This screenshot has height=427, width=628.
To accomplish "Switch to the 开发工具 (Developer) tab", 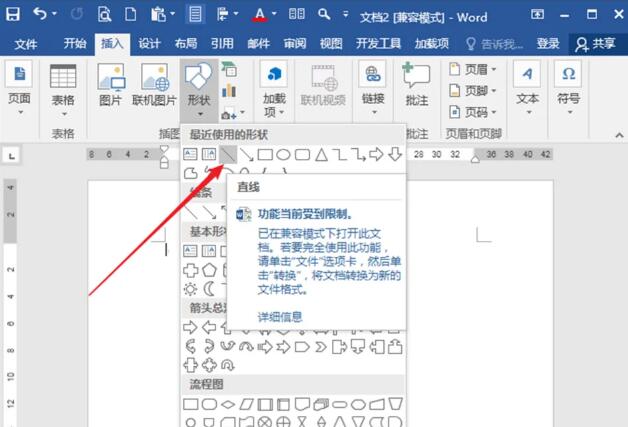I will coord(378,43).
